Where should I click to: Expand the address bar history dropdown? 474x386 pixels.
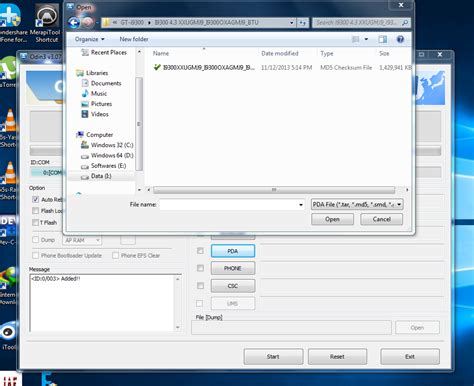(x=292, y=23)
